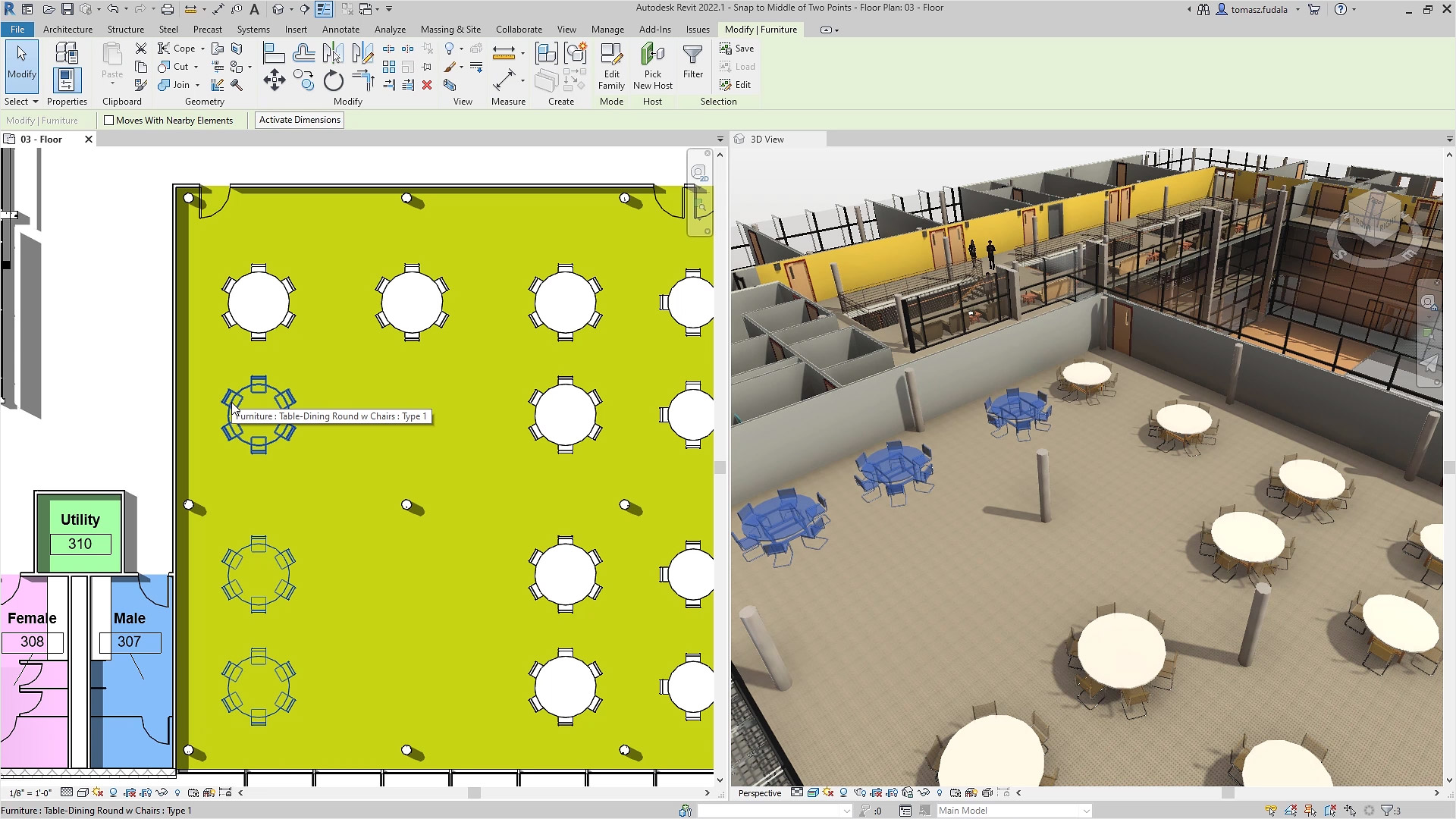The image size is (1456, 819).
Task: Click the Activate Dimensions button
Action: tap(300, 120)
